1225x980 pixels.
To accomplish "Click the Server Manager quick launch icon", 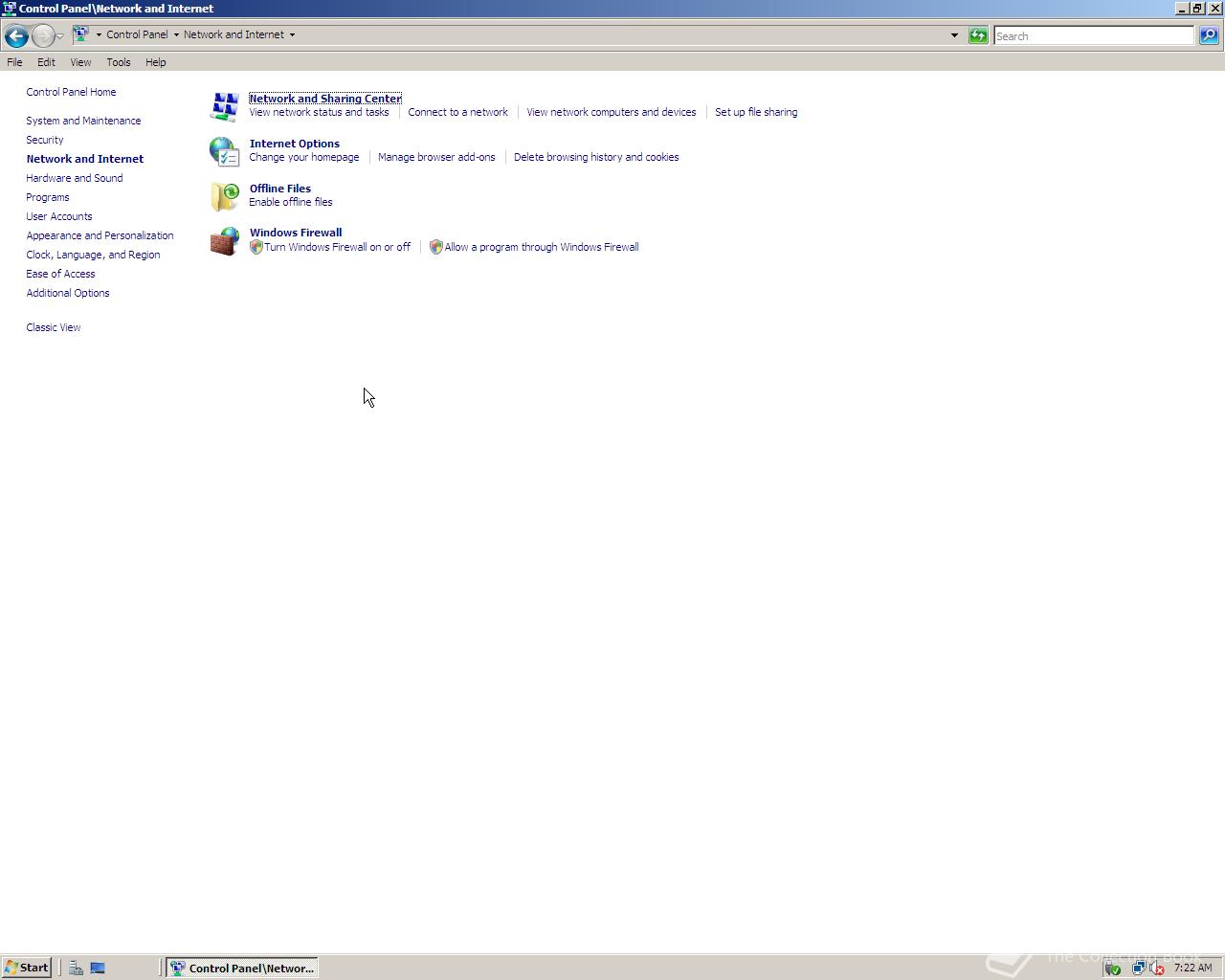I will (x=76, y=968).
